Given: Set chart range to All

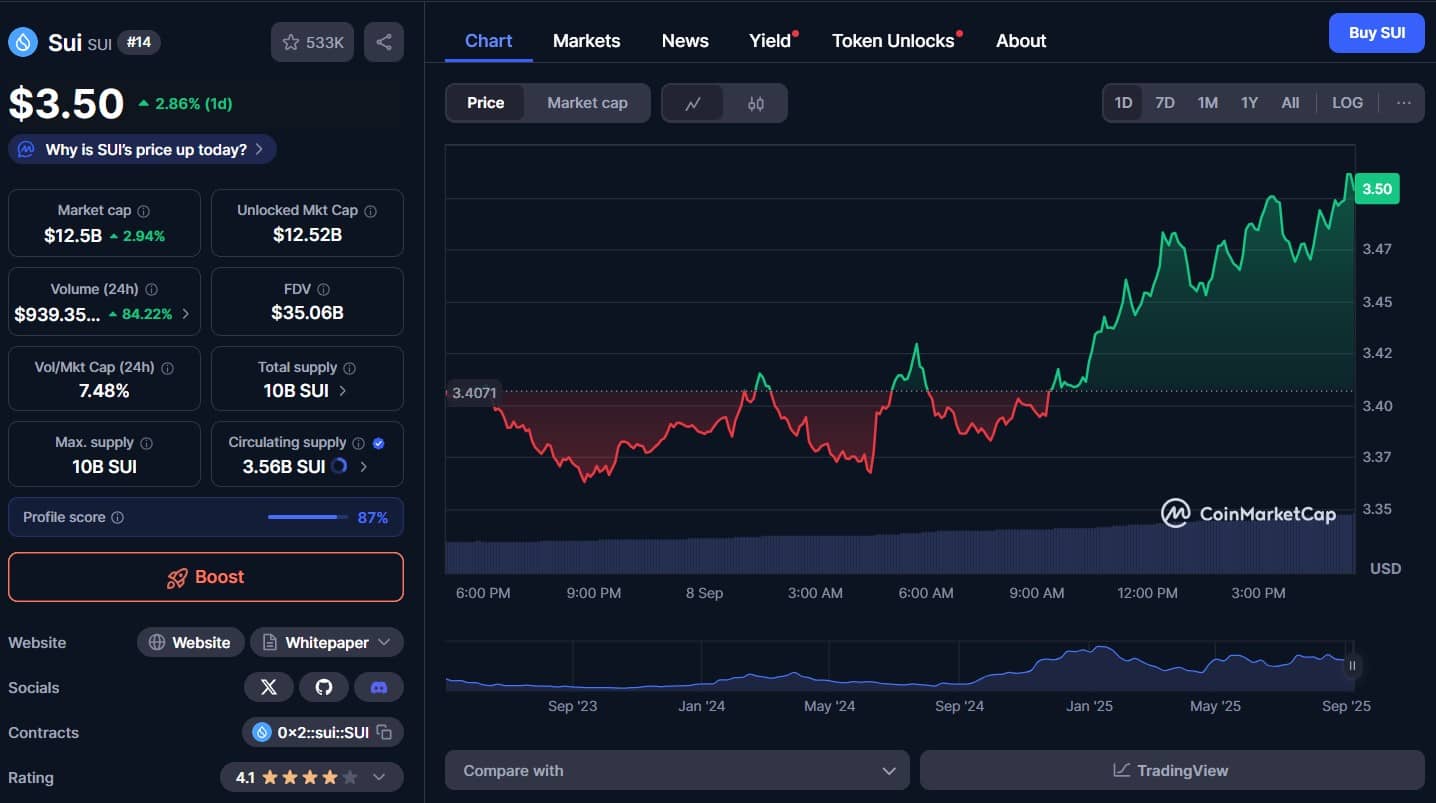Looking at the screenshot, I should click(1290, 103).
